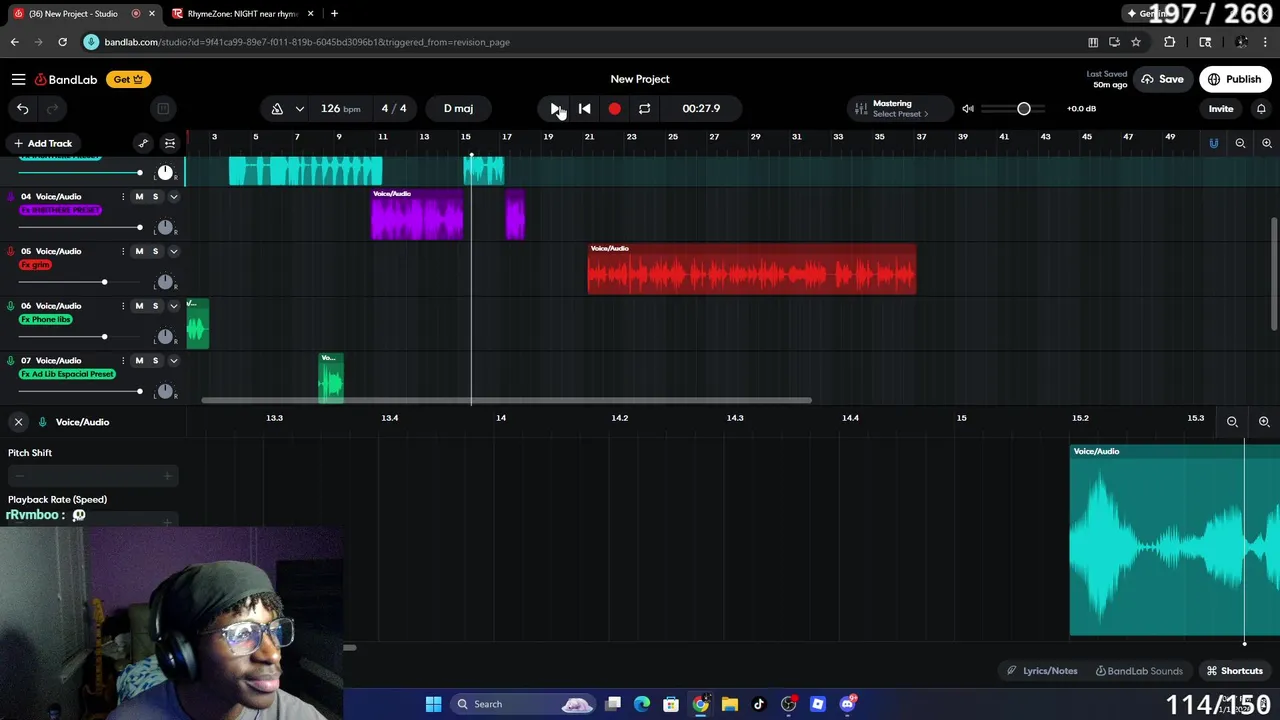This screenshot has width=1280, height=720.
Task: Adjust track 05 volume slider
Action: point(104,282)
